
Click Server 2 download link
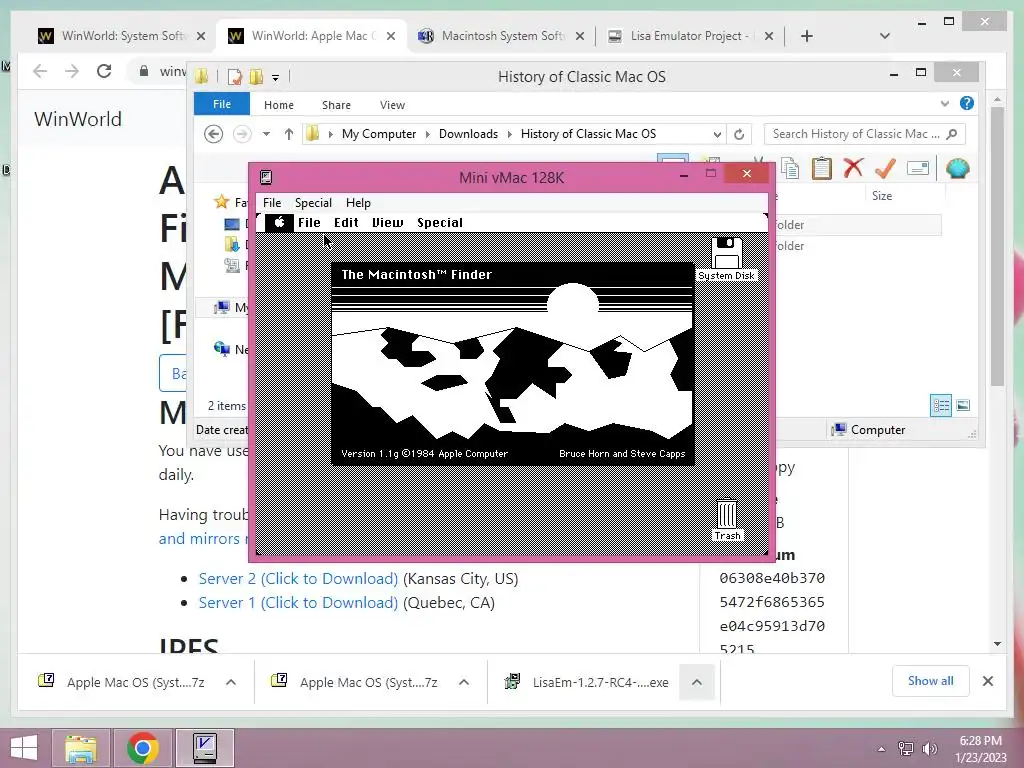(298, 579)
